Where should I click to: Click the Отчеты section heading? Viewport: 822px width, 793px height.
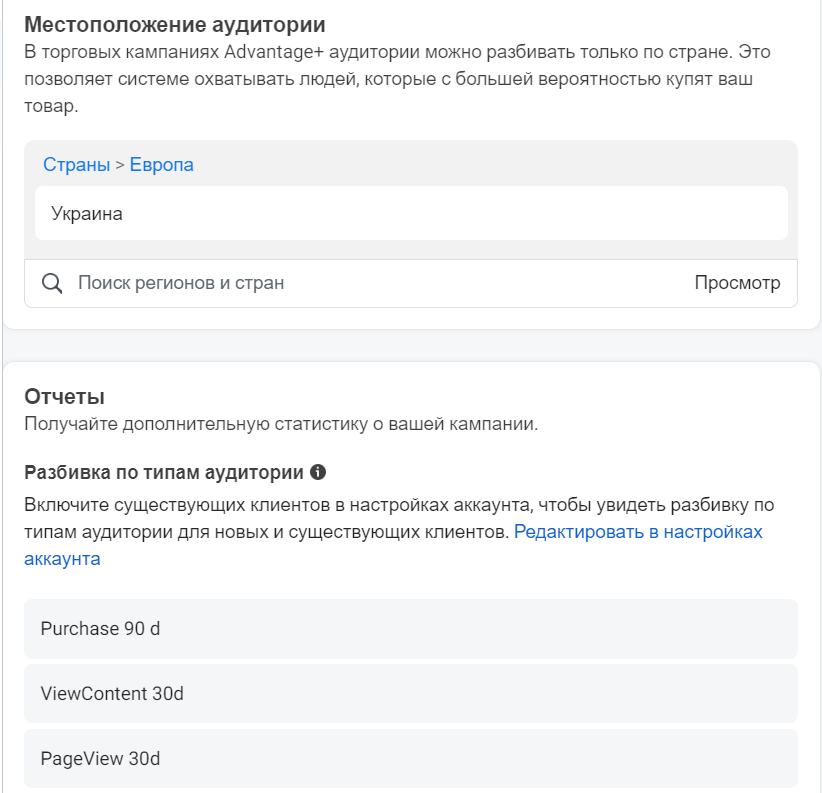coord(65,396)
